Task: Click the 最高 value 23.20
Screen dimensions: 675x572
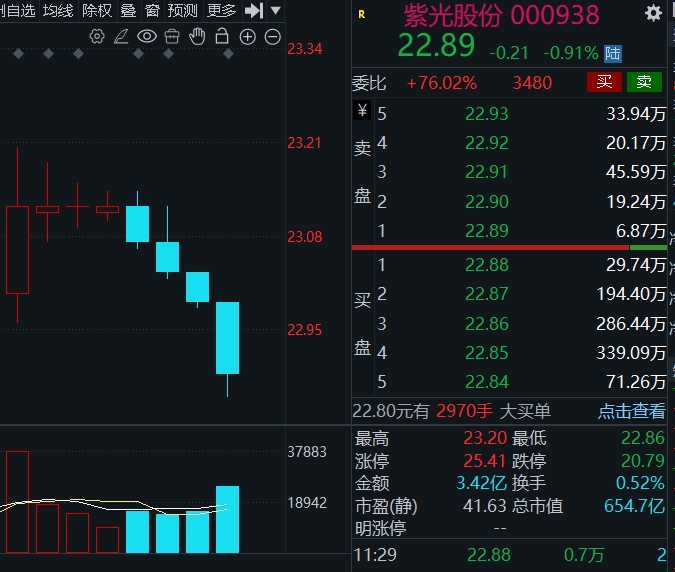Action: [x=485, y=438]
